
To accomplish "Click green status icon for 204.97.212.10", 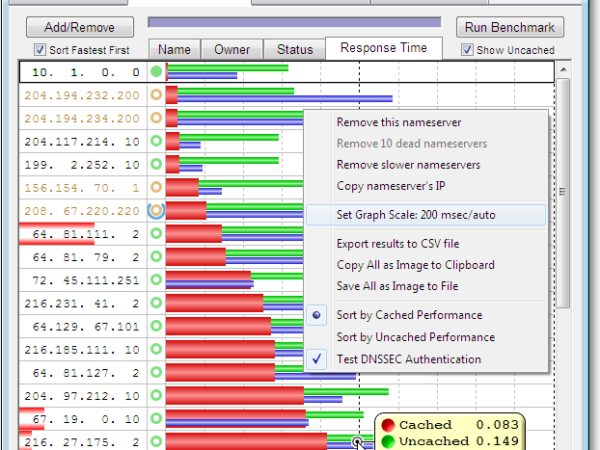I will click(x=156, y=394).
